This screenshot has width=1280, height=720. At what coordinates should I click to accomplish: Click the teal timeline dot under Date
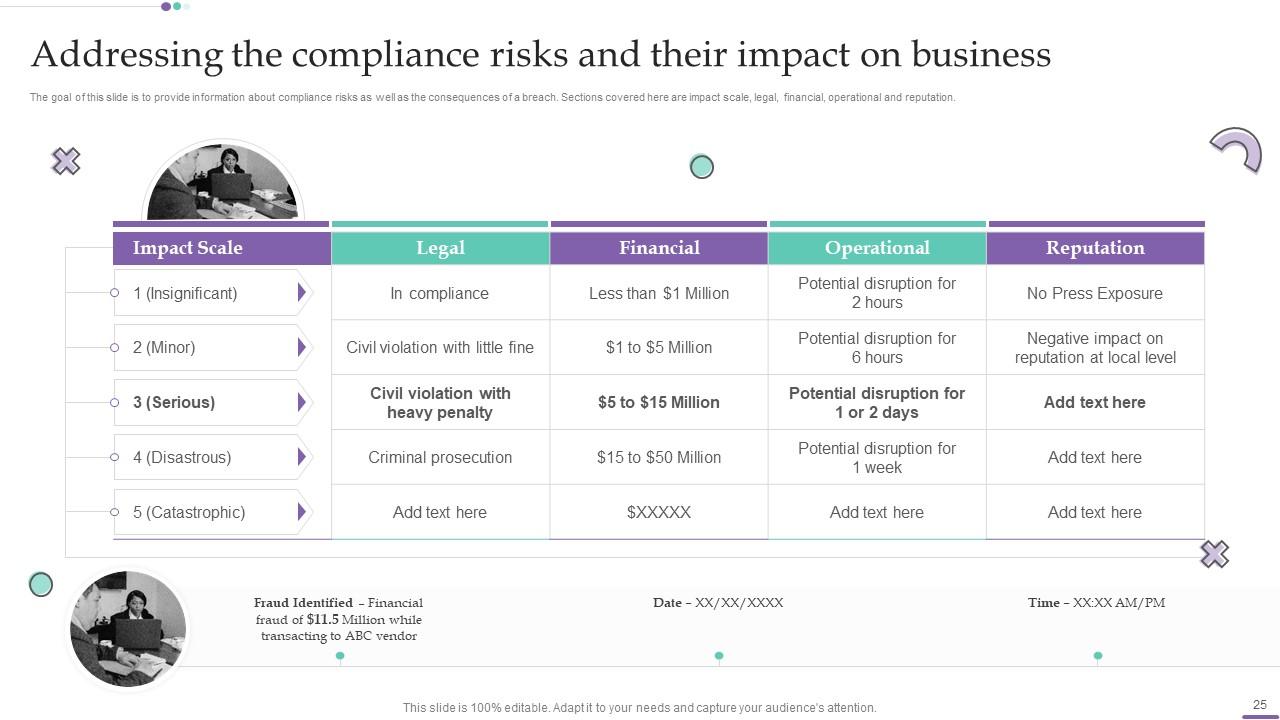[719, 656]
